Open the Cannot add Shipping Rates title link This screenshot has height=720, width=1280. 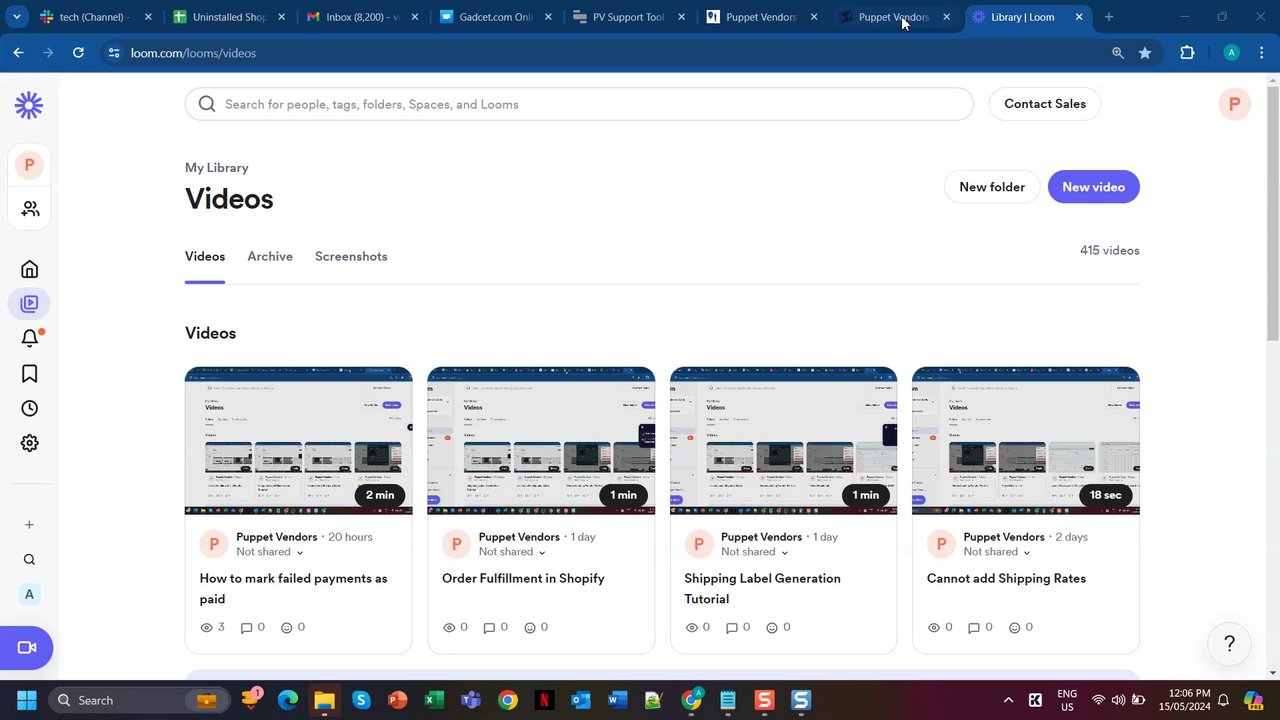pos(1006,579)
